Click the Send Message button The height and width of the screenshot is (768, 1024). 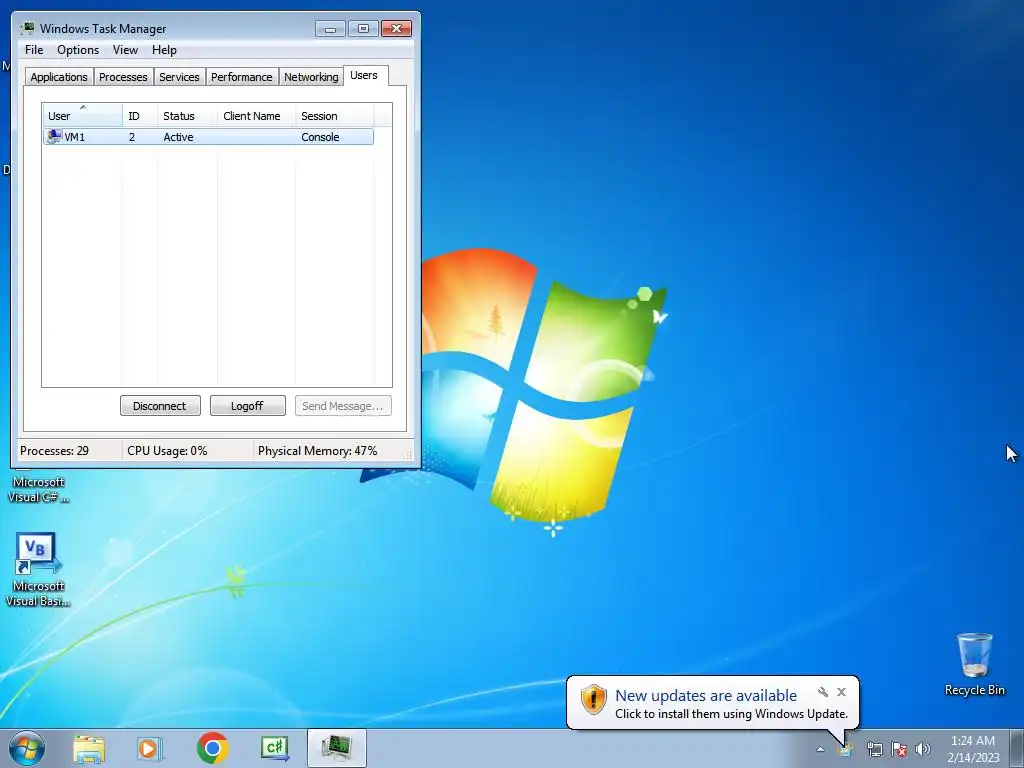tap(343, 406)
